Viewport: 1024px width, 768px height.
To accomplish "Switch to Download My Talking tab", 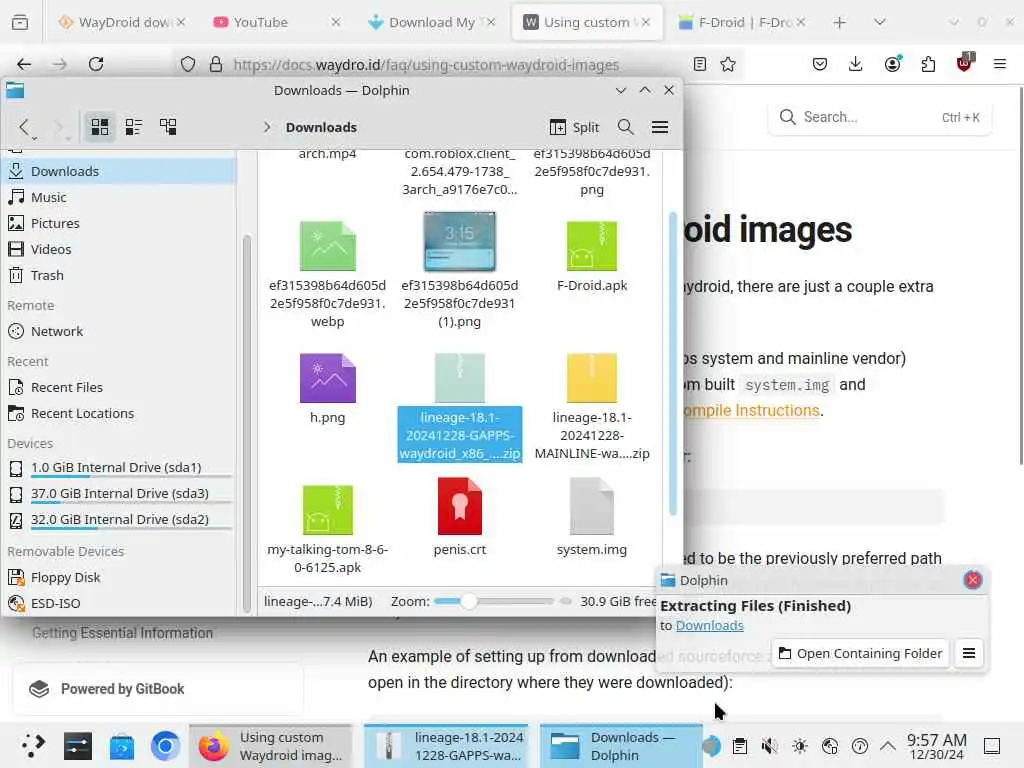I will pyautogui.click(x=431, y=22).
